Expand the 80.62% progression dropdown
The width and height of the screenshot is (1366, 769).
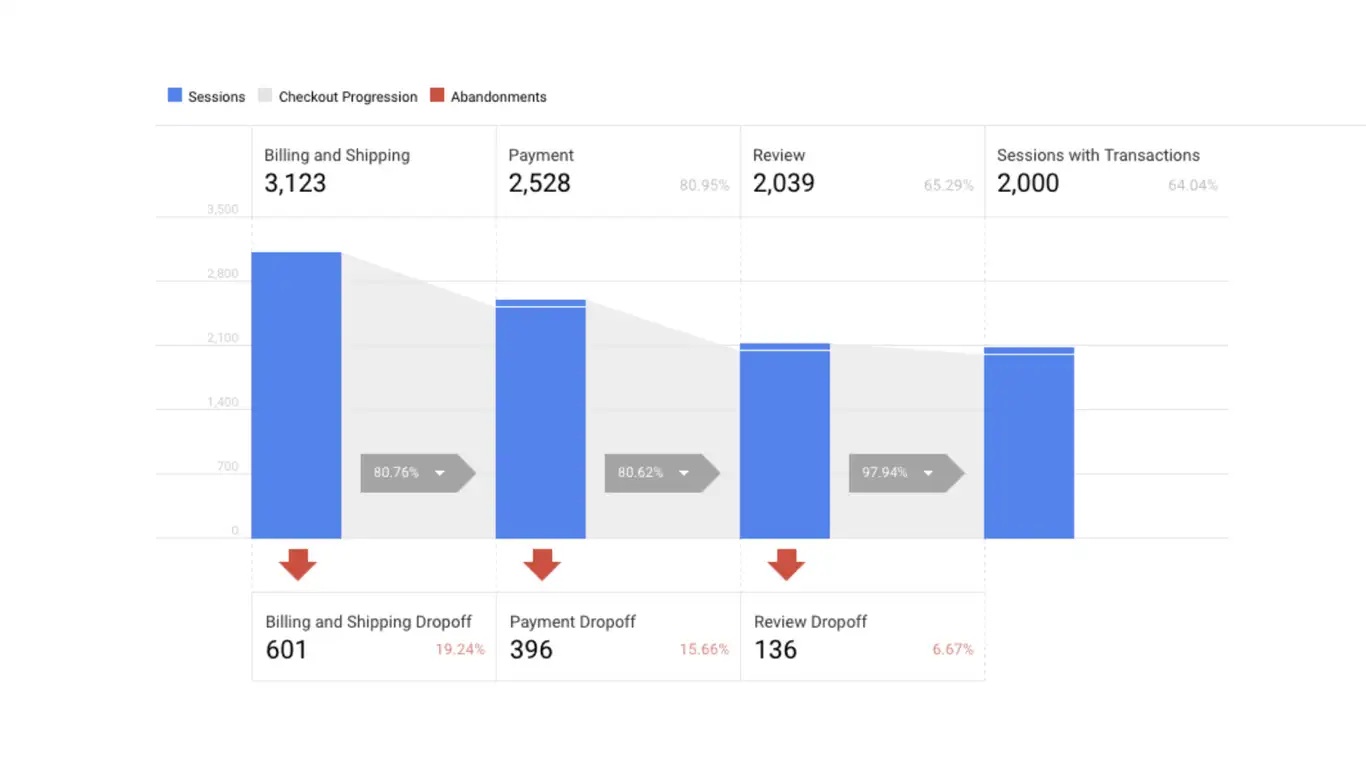coord(684,473)
